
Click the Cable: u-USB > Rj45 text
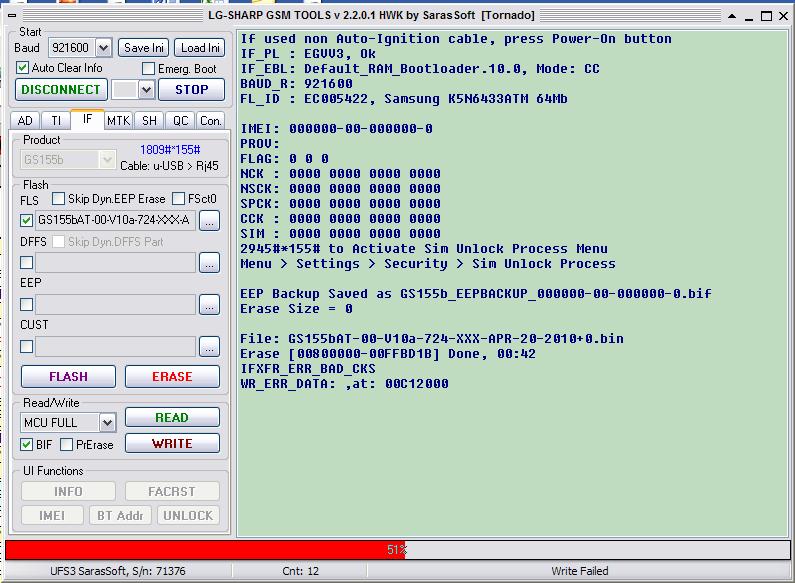(x=169, y=166)
